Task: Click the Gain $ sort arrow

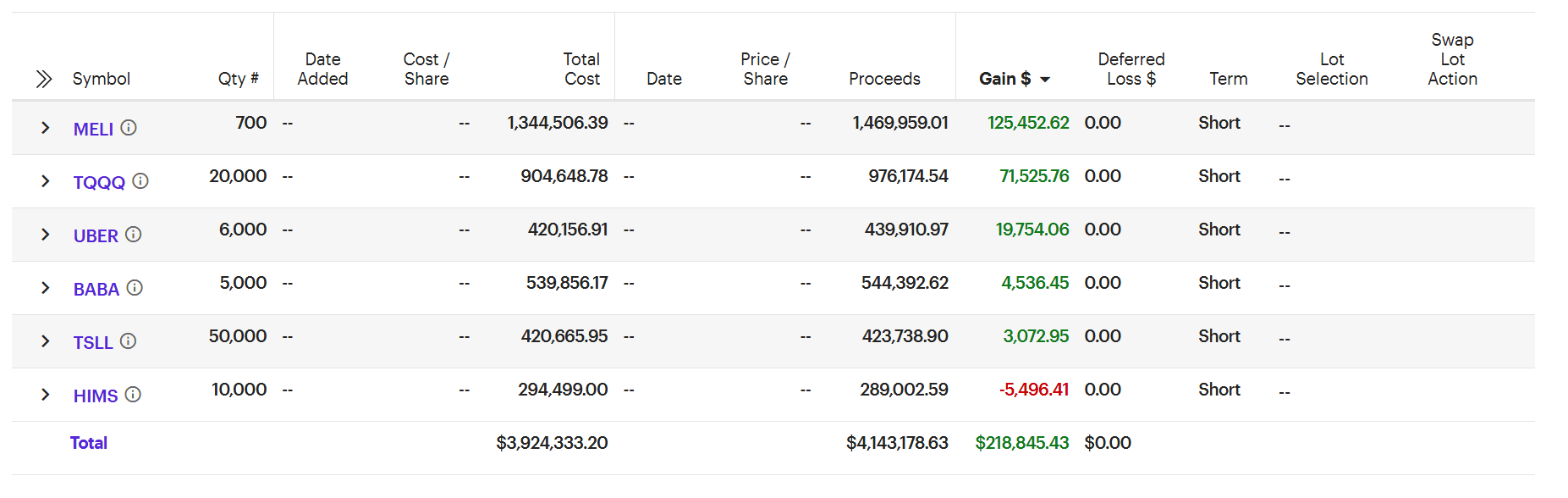Action: point(1045,80)
